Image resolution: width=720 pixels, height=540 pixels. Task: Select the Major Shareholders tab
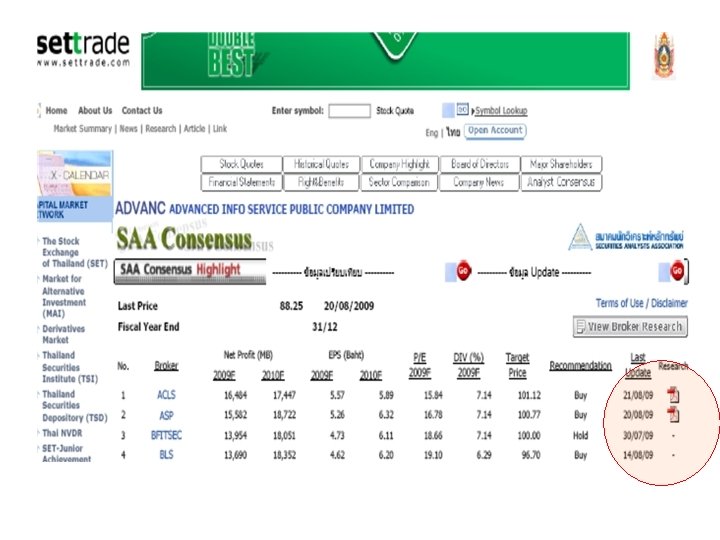pyautogui.click(x=561, y=164)
